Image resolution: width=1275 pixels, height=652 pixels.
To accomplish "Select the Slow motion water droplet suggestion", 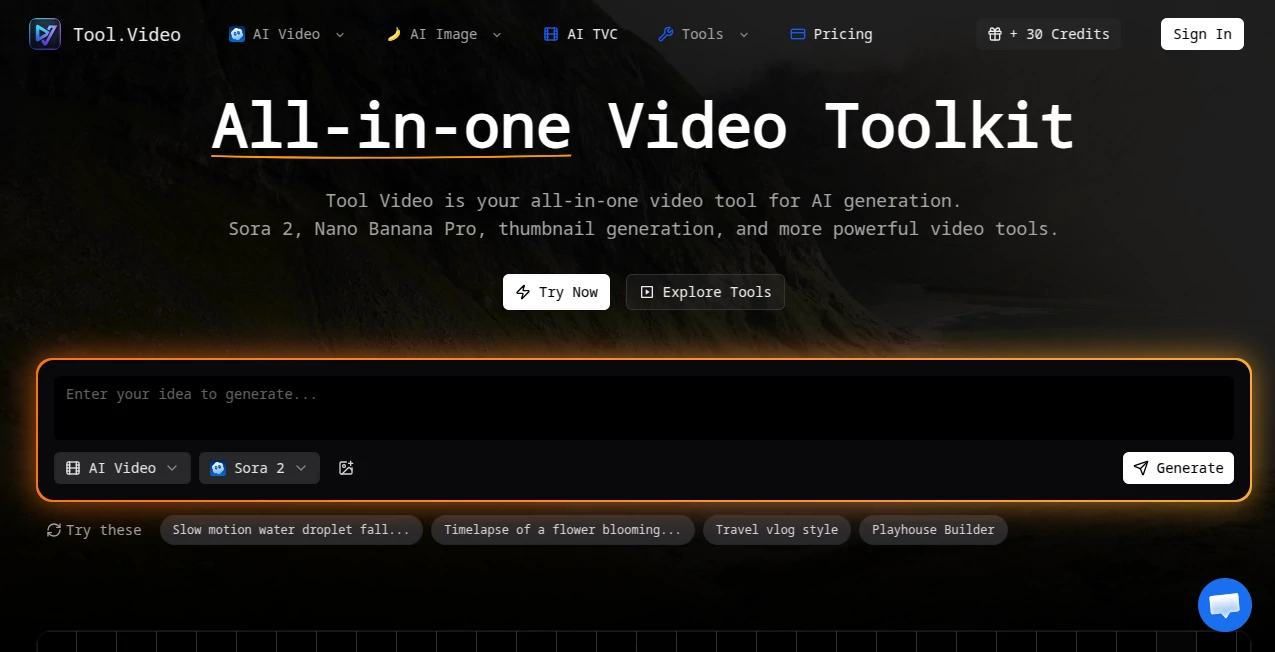I will coord(291,530).
